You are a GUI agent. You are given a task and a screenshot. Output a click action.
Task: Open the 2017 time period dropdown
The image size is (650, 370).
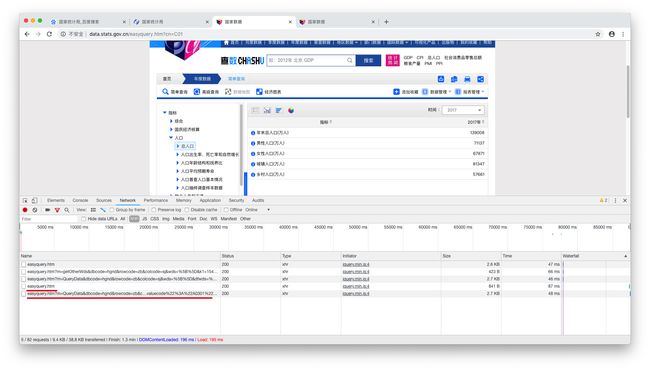coord(463,110)
